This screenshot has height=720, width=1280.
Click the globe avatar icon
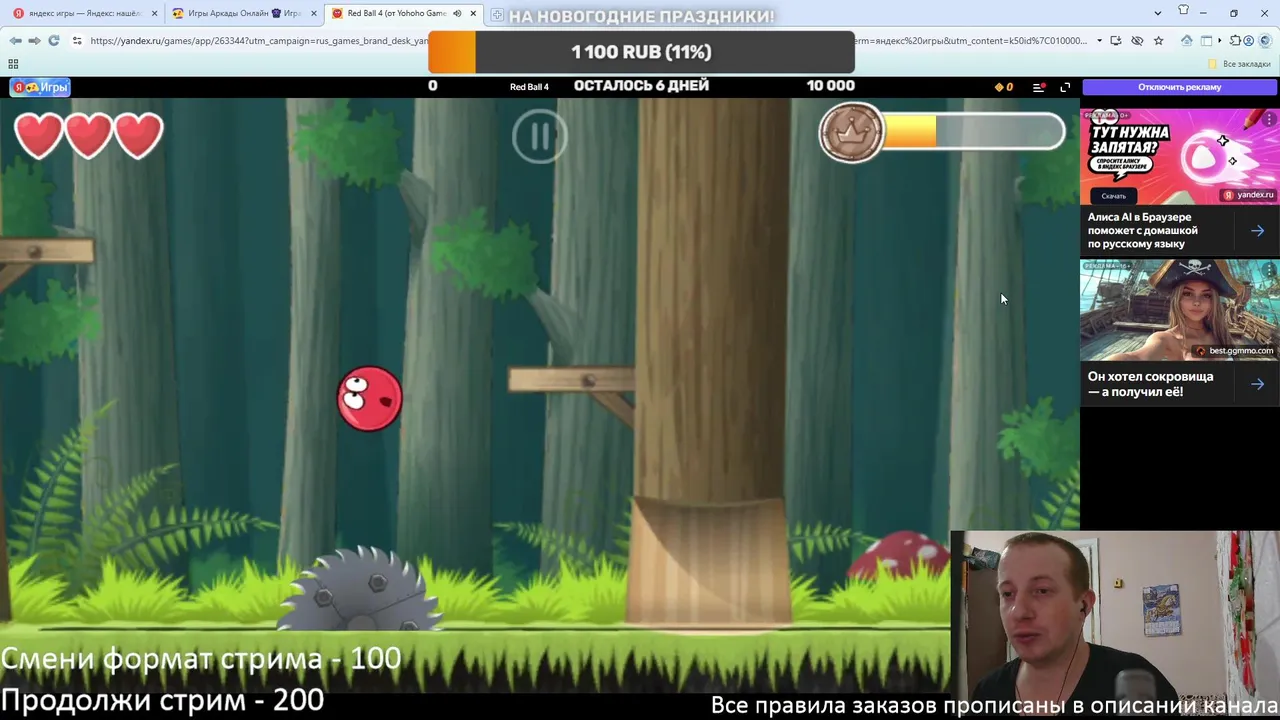point(1265,40)
